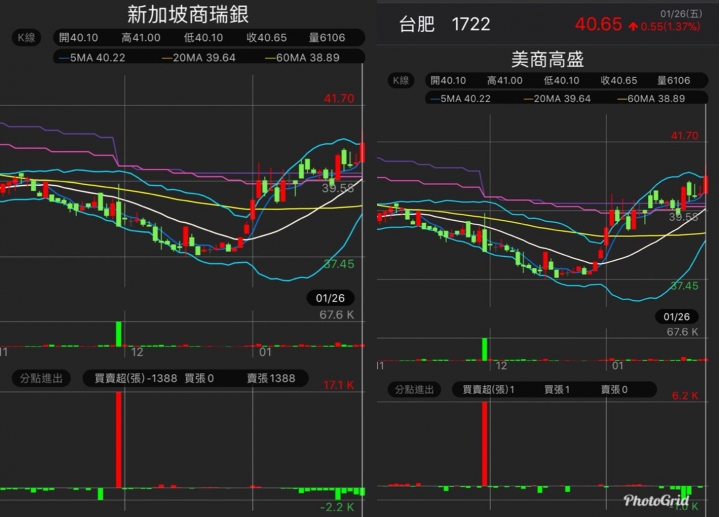Click 買張 0 in 新加坡商瑞銀 panel

tap(199, 378)
